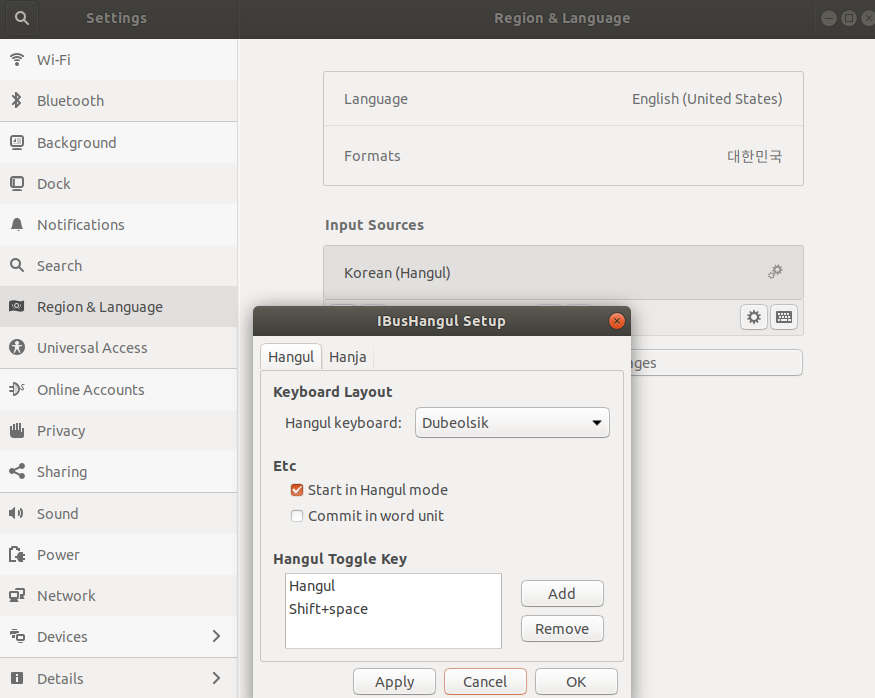Choose the Network icon in sidebar
Image resolution: width=875 pixels, height=698 pixels.
pyautogui.click(x=17, y=595)
